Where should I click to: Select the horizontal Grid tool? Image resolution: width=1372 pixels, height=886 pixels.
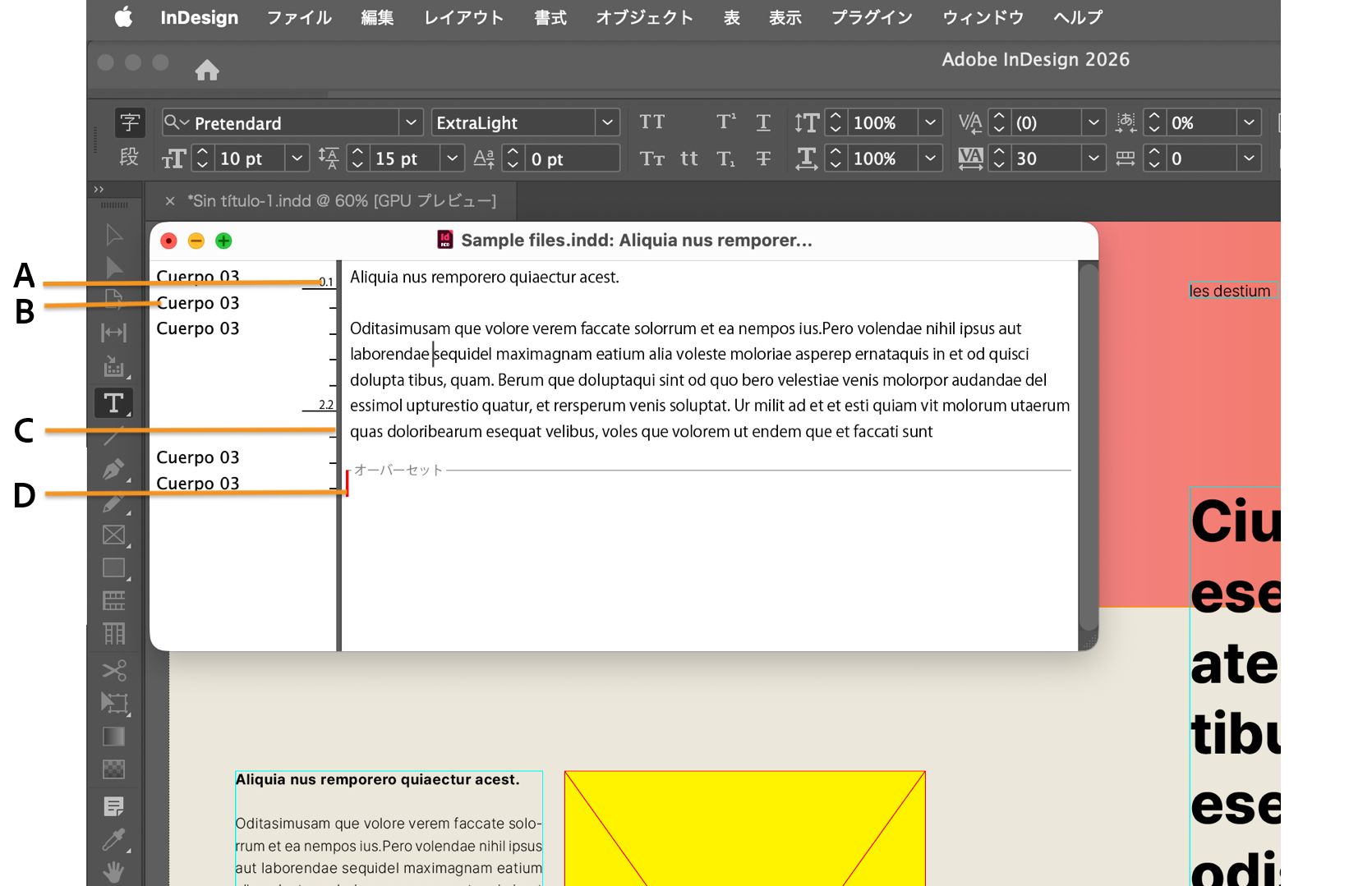[113, 601]
